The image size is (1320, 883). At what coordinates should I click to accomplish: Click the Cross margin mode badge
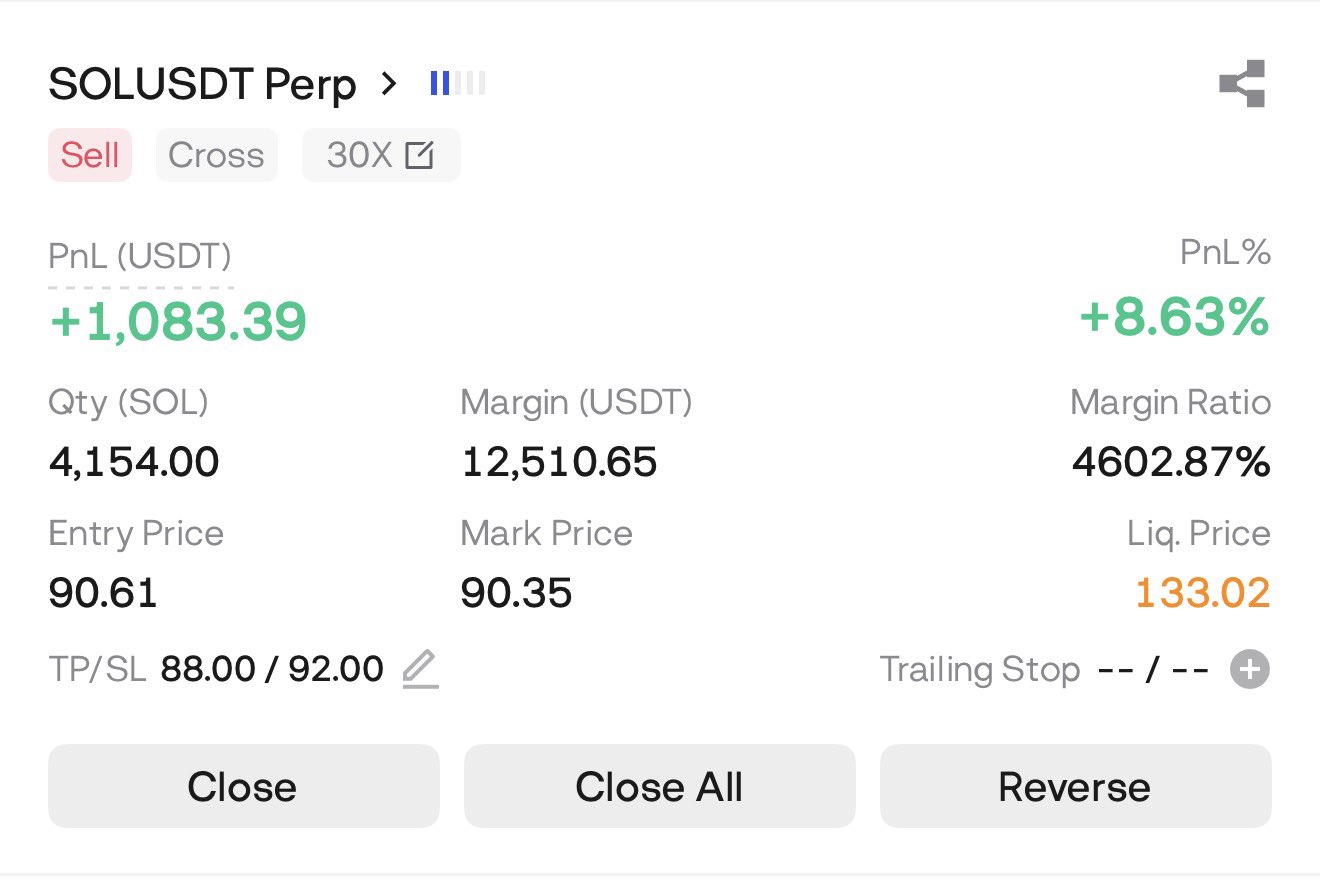(216, 156)
